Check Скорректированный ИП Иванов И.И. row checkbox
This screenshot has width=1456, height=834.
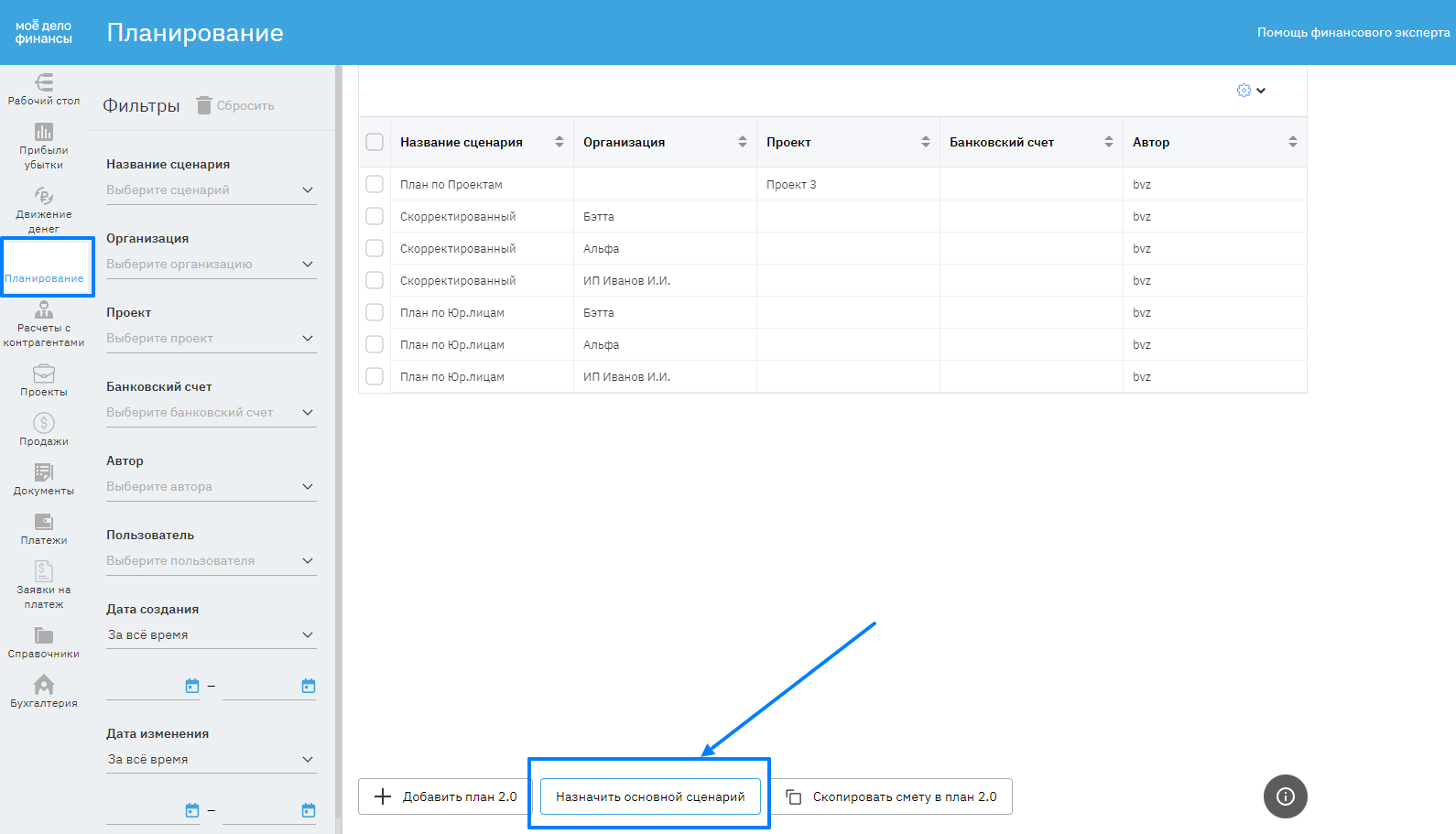coord(375,280)
